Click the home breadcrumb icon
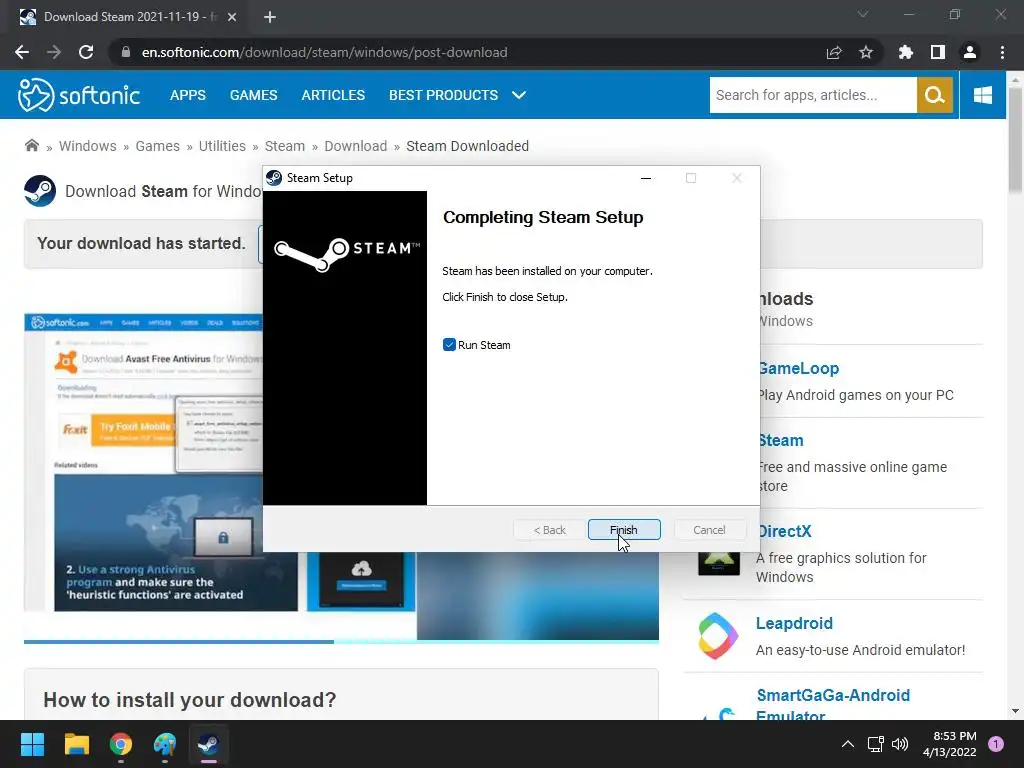The width and height of the screenshot is (1024, 768). point(31,145)
